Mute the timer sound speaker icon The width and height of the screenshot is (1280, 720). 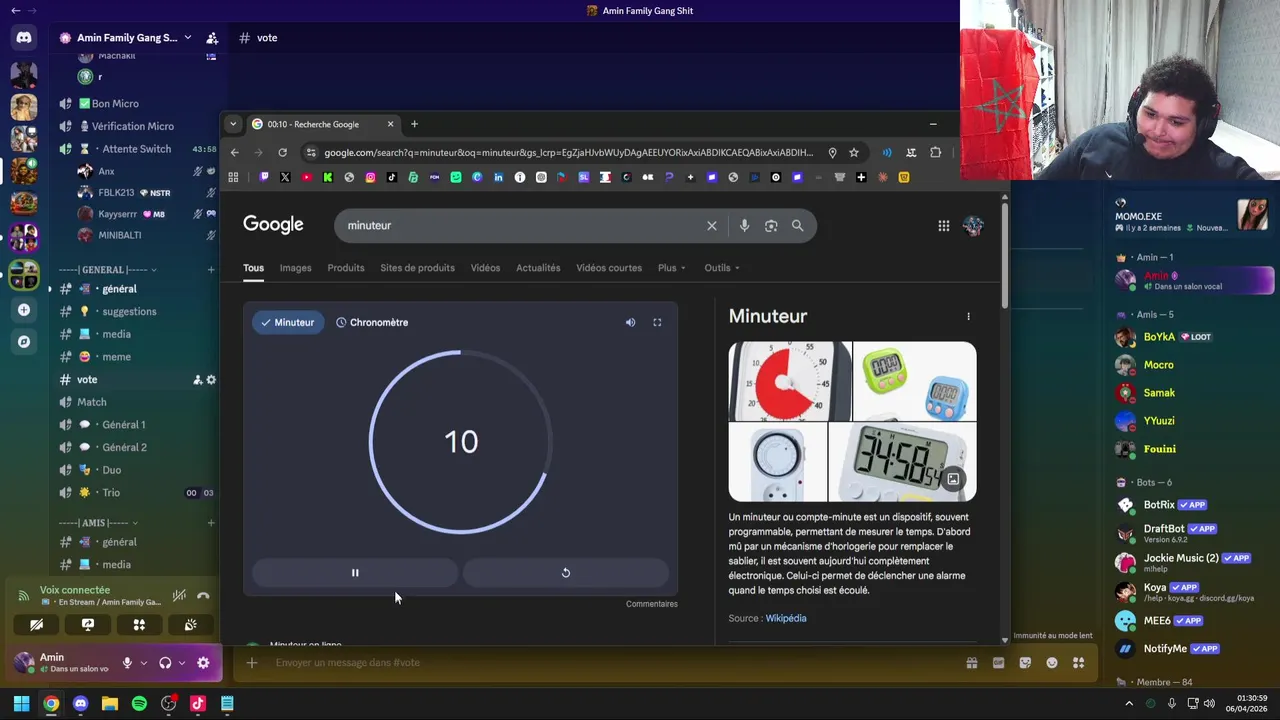(630, 322)
